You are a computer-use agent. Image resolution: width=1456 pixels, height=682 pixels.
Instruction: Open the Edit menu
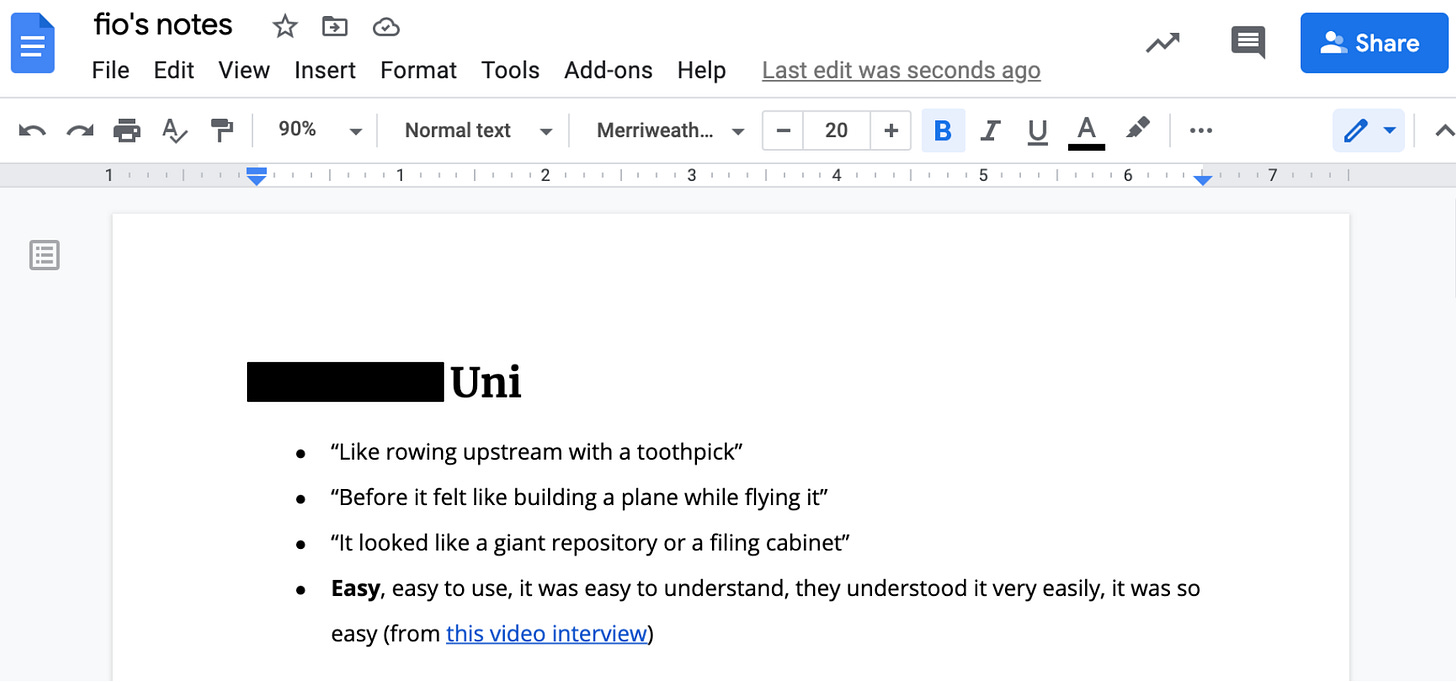(x=174, y=70)
